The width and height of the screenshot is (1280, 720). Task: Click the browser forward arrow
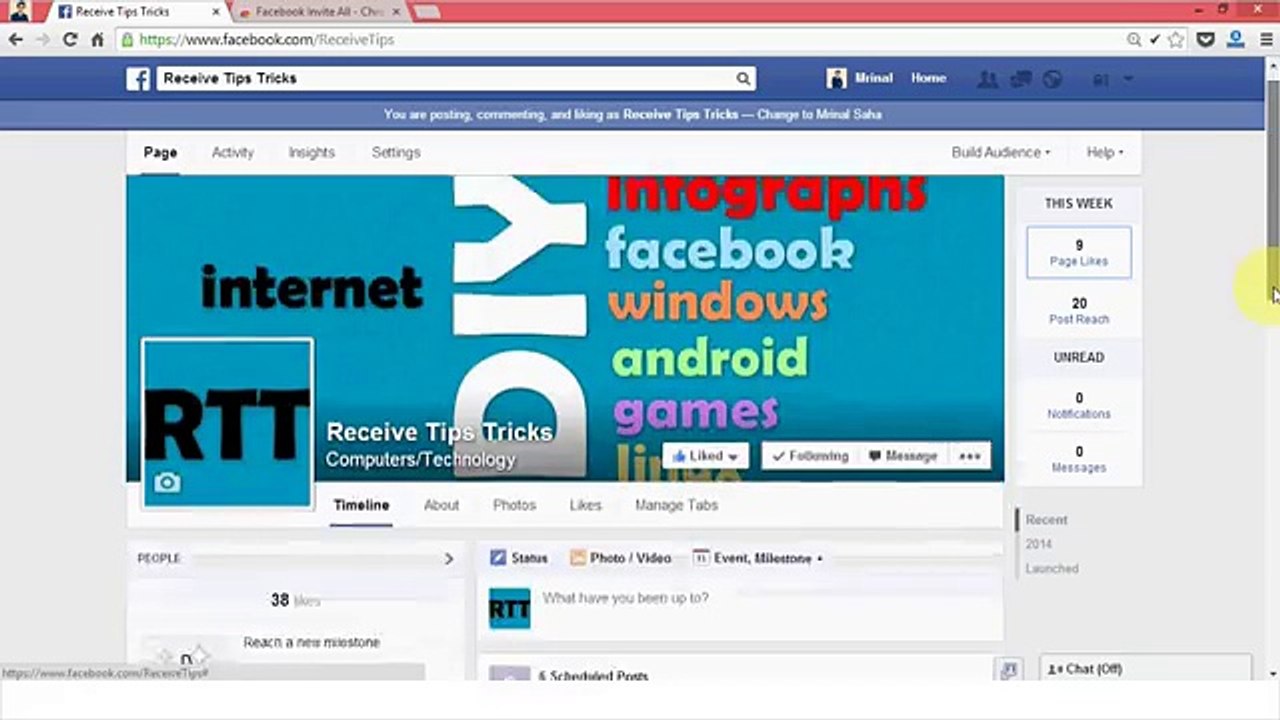tap(42, 40)
